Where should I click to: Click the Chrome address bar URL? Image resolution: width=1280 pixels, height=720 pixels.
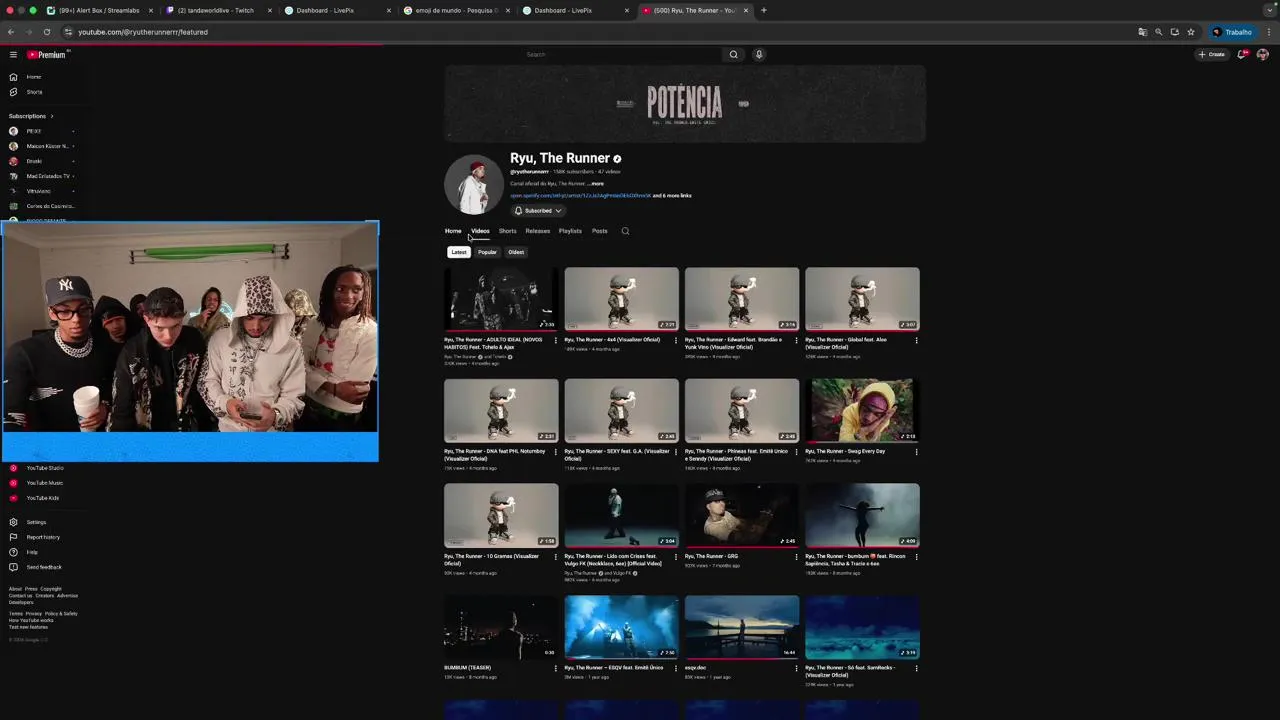143,32
